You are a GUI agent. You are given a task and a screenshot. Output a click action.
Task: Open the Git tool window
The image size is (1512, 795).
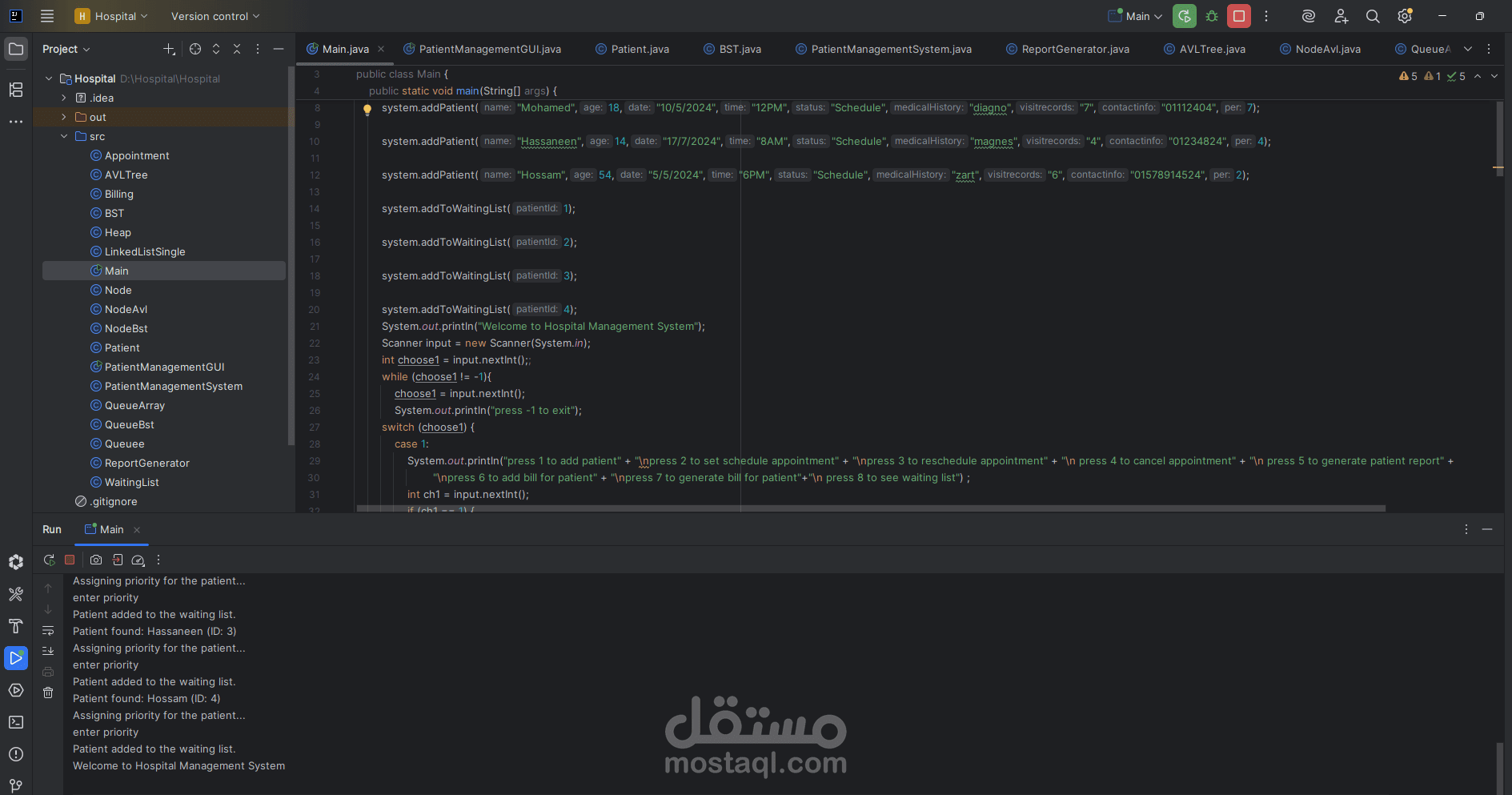pyautogui.click(x=16, y=785)
